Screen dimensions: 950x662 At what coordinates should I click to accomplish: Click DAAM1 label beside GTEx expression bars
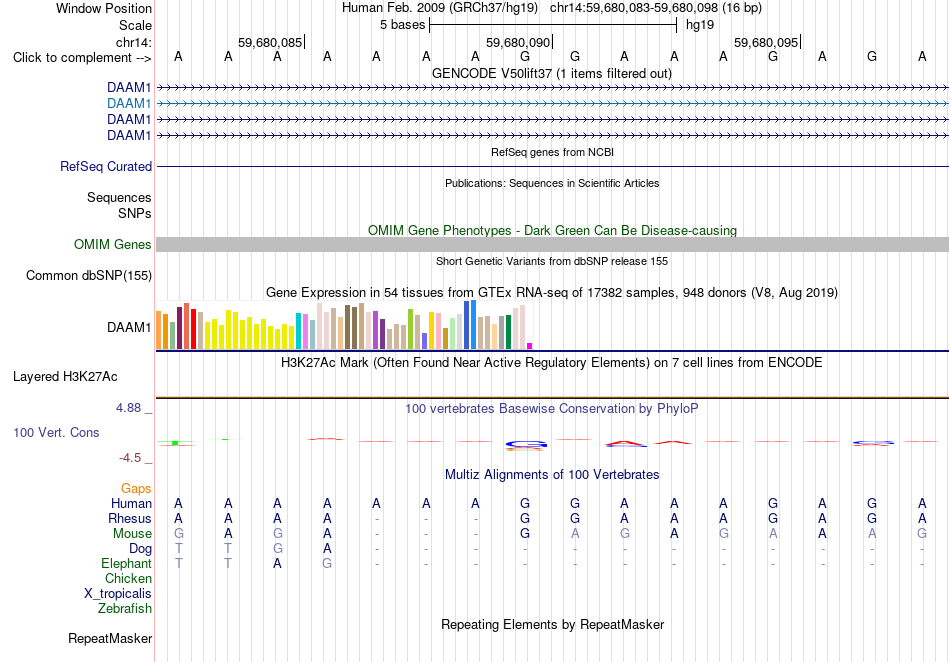129,328
